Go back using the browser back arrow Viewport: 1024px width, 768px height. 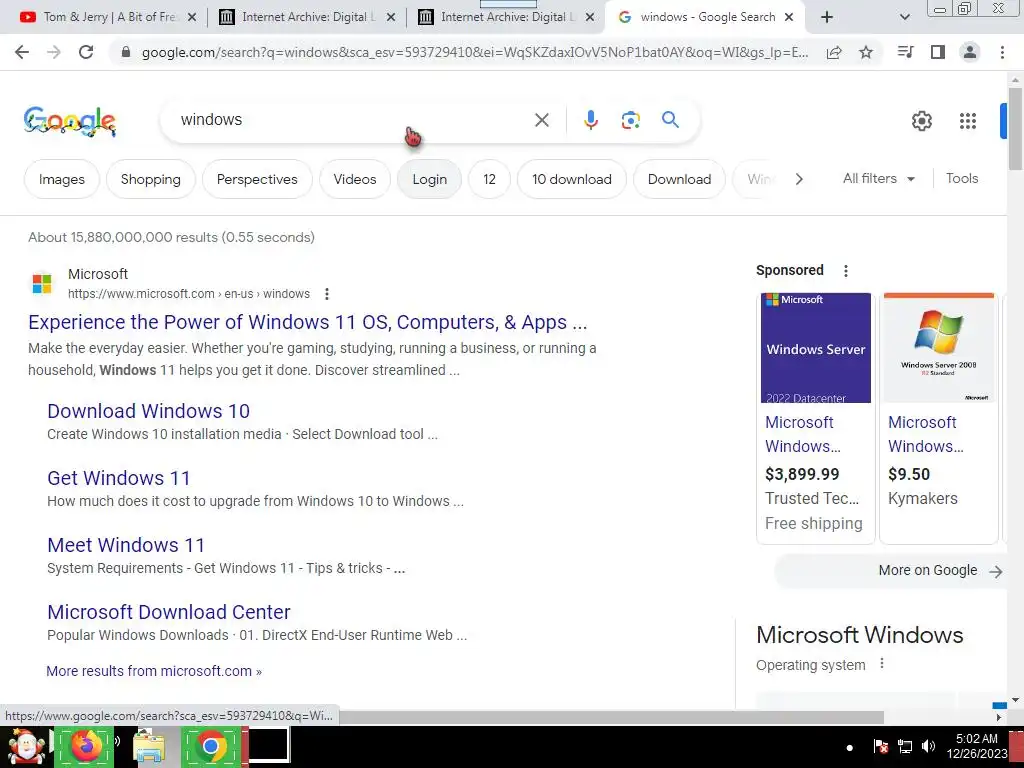(x=22, y=52)
